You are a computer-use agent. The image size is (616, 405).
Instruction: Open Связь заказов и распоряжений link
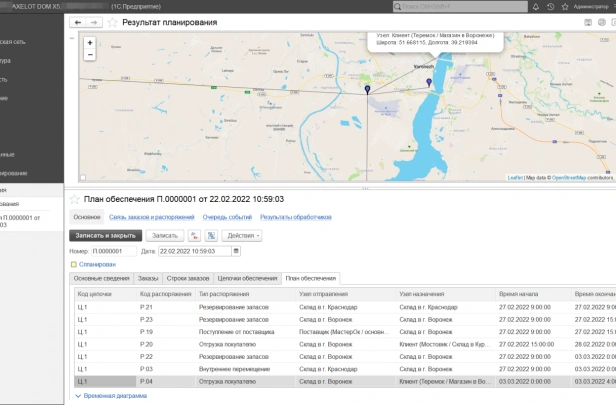pos(152,217)
